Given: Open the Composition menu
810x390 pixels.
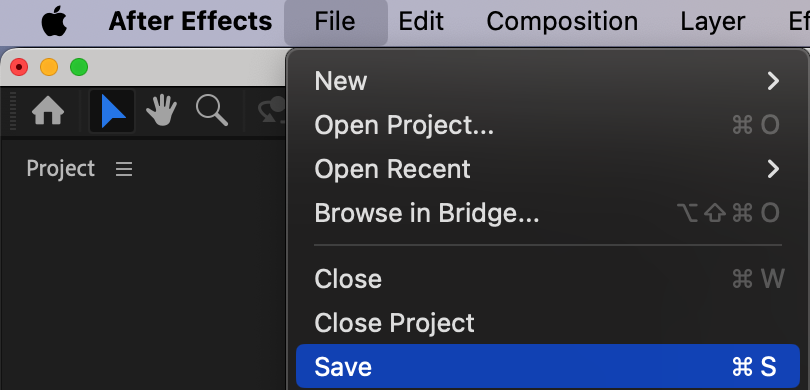Looking at the screenshot, I should (562, 22).
